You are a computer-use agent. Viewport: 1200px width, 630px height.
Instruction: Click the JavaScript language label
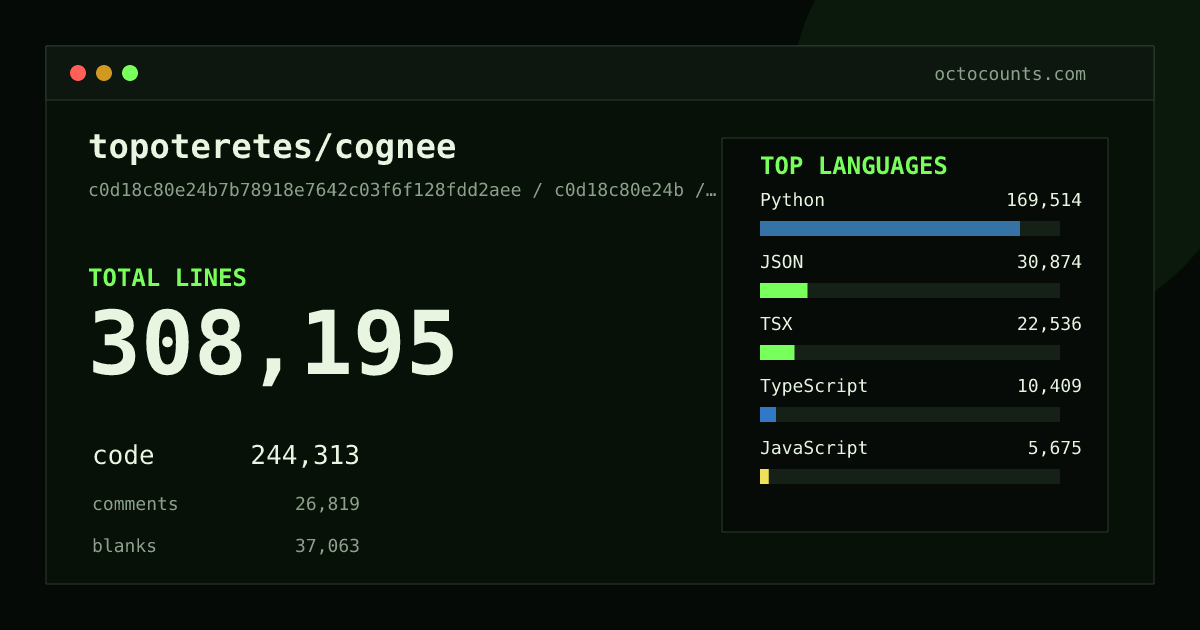coord(814,449)
